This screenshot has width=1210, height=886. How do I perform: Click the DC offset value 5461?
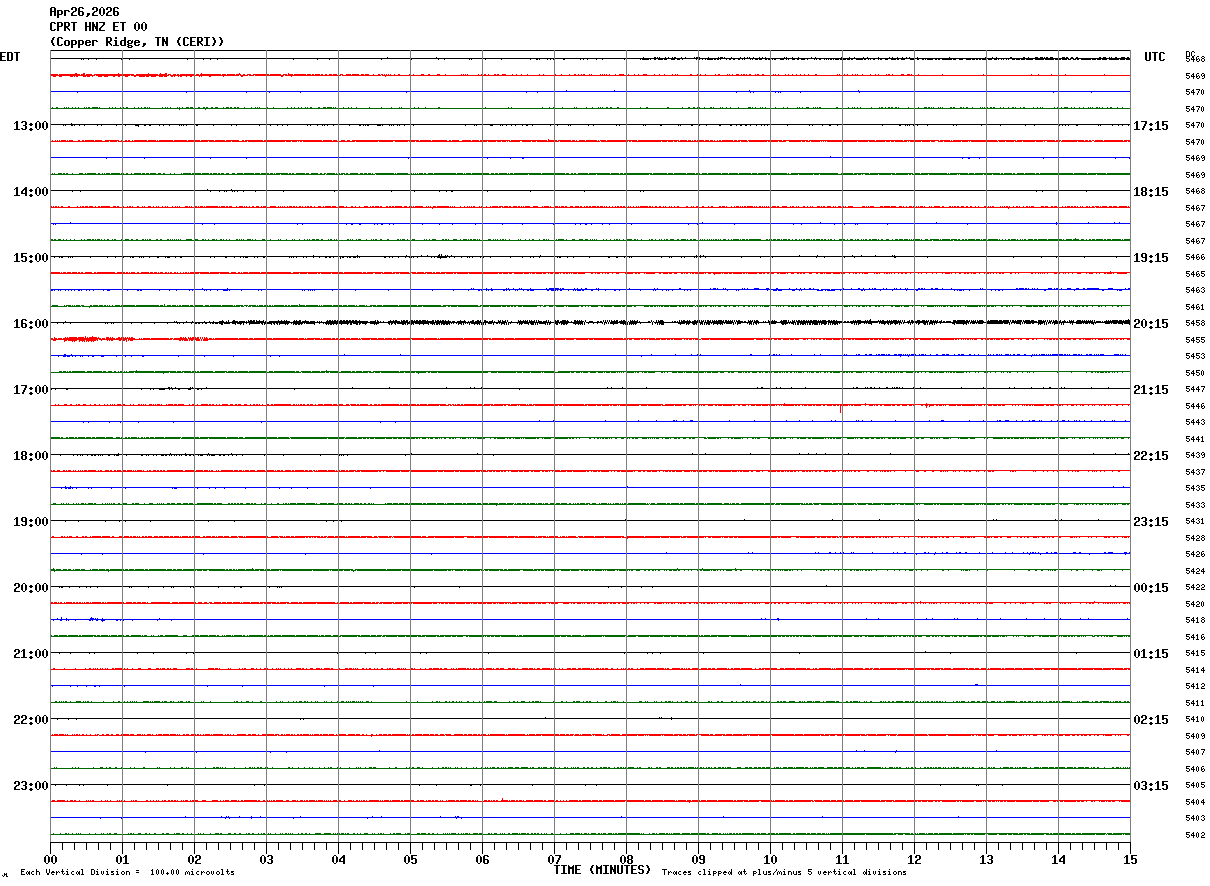(x=1195, y=307)
